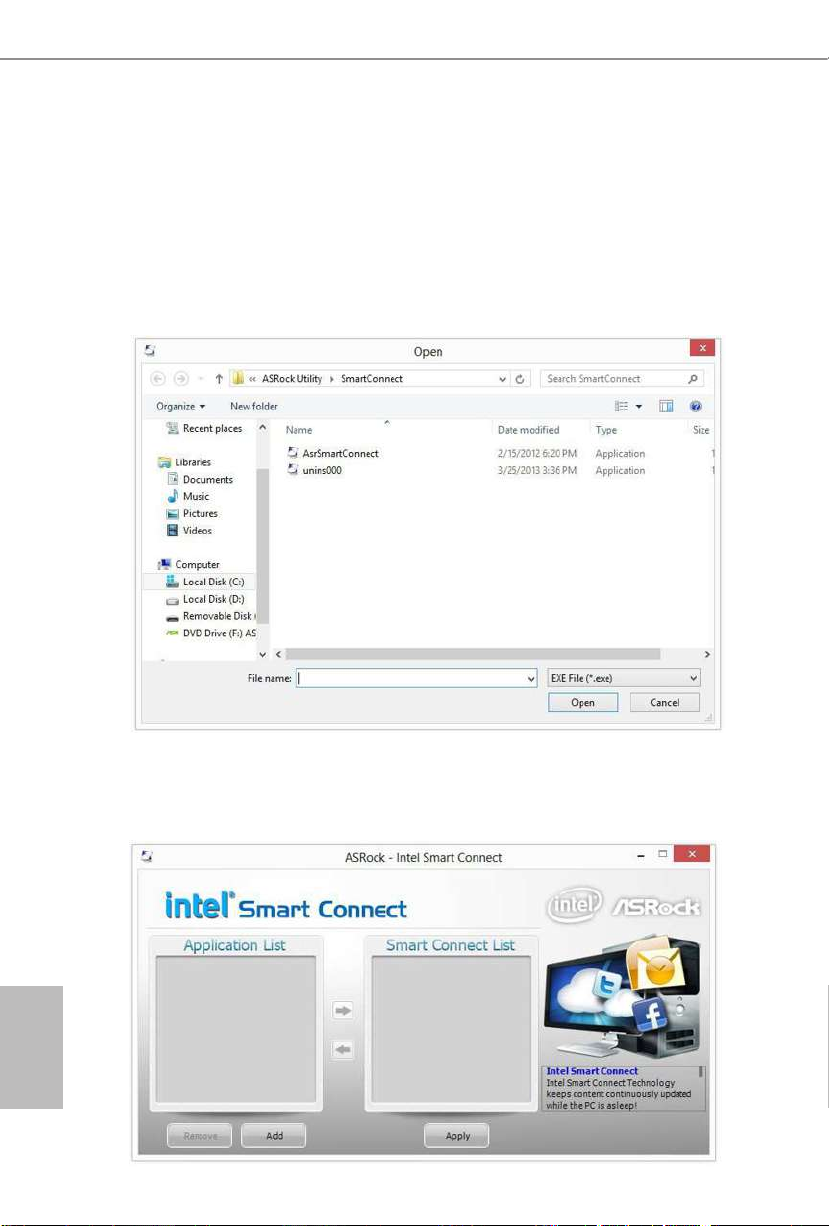829x1226 pixels.
Task: Click the horizontal scrollbar in file list
Action: [x=473, y=654]
